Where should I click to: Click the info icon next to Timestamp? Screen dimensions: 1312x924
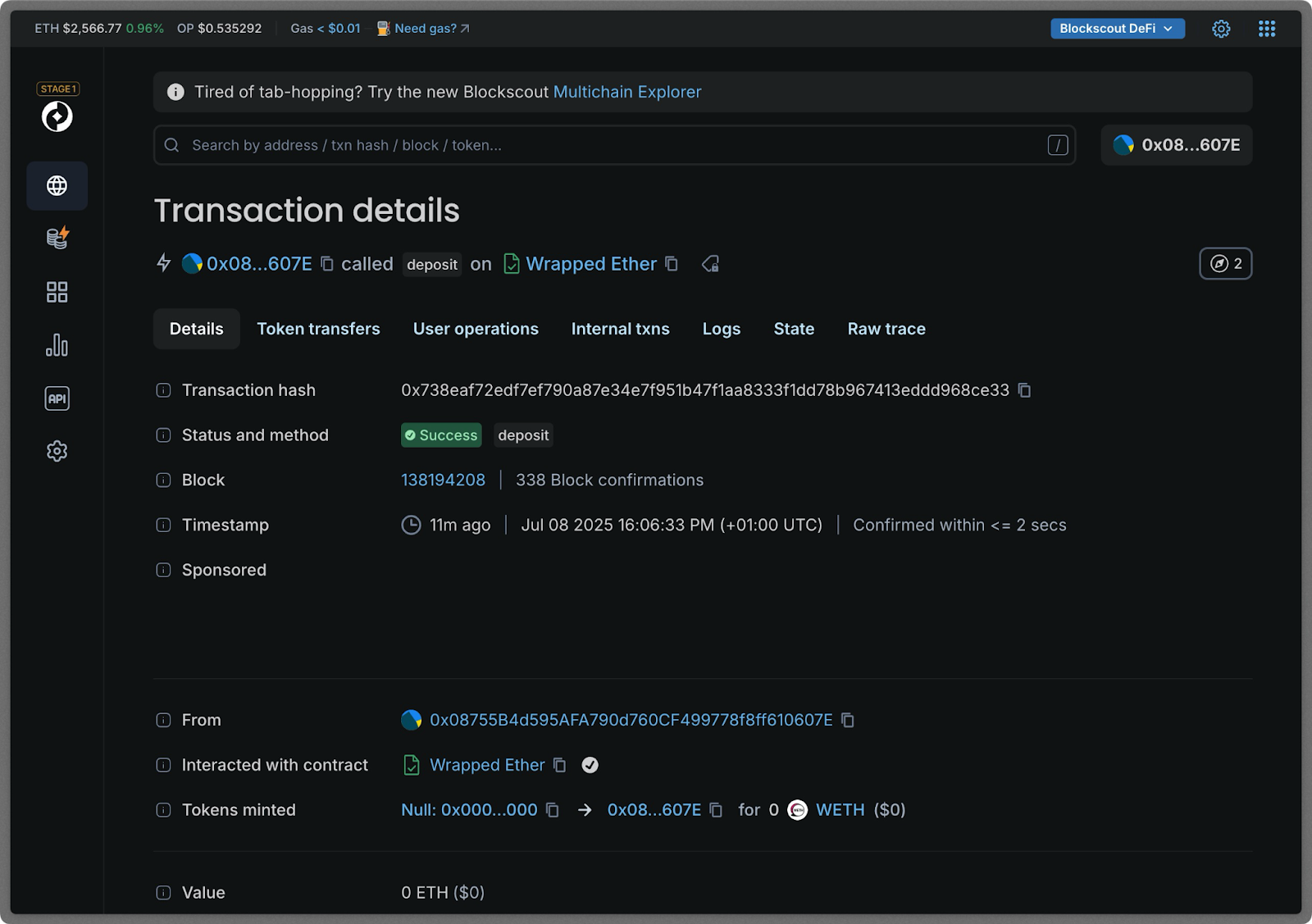click(x=163, y=525)
